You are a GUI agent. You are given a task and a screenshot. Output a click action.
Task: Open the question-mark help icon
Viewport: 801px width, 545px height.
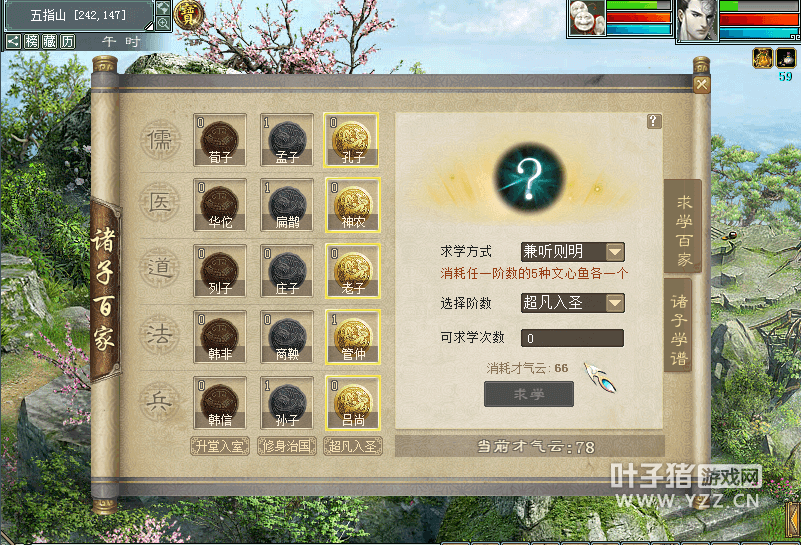tap(654, 121)
